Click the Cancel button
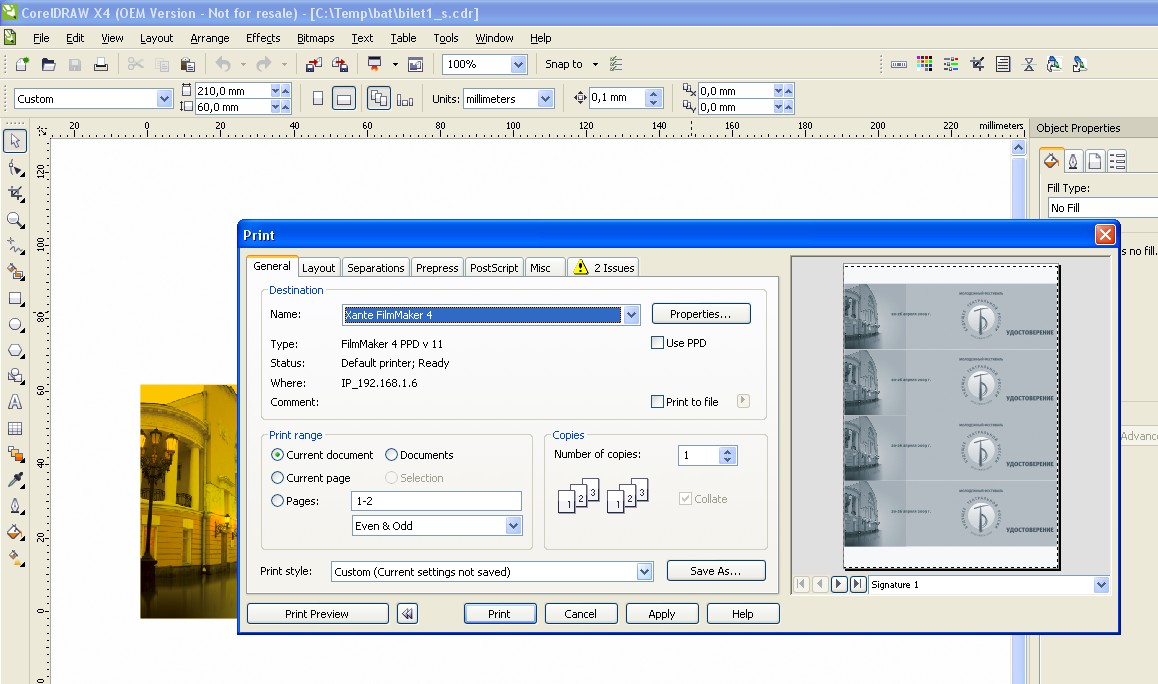The width and height of the screenshot is (1158, 684). (x=580, y=614)
